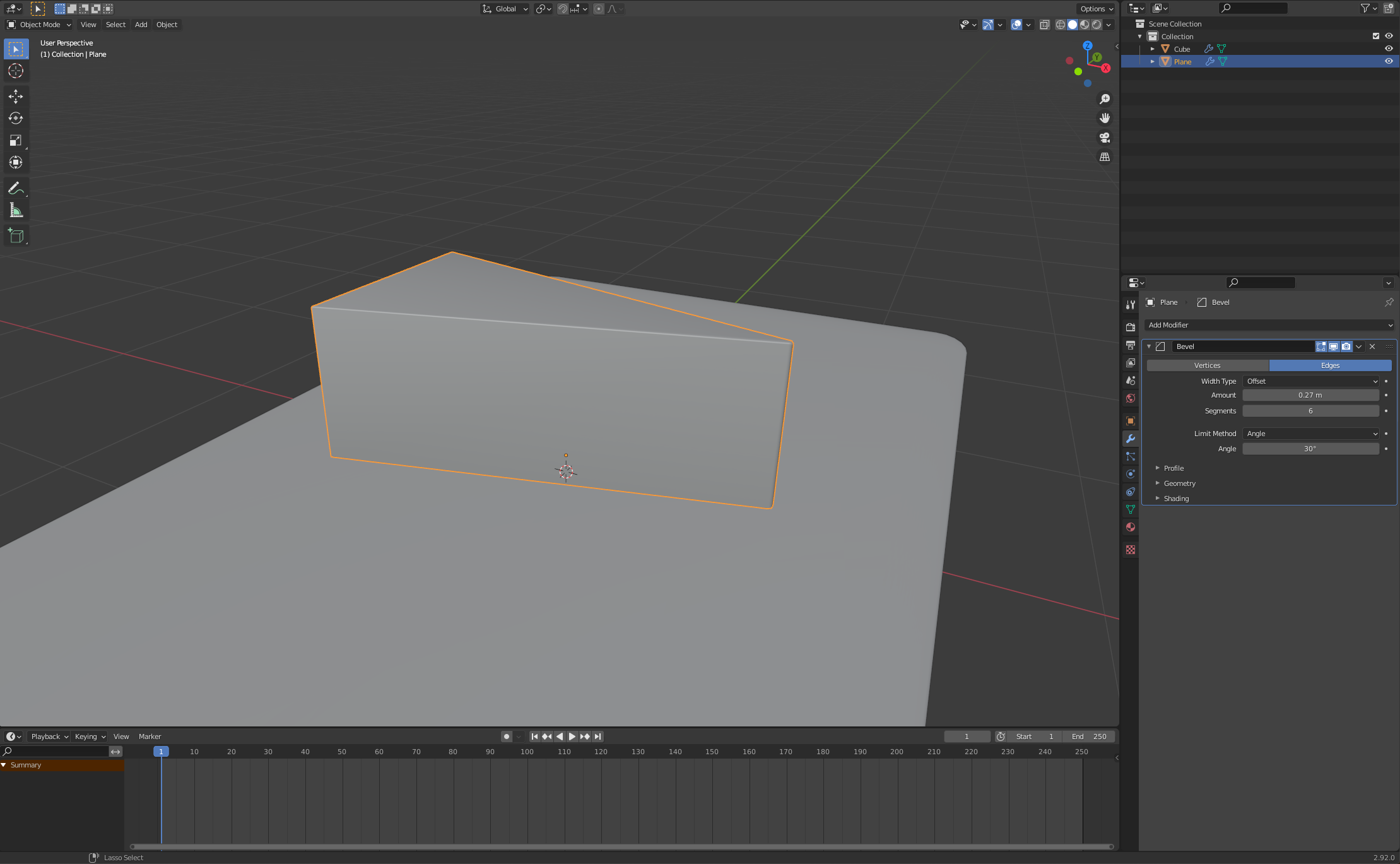
Task: Open the Limit Method dropdown
Action: click(x=1311, y=433)
